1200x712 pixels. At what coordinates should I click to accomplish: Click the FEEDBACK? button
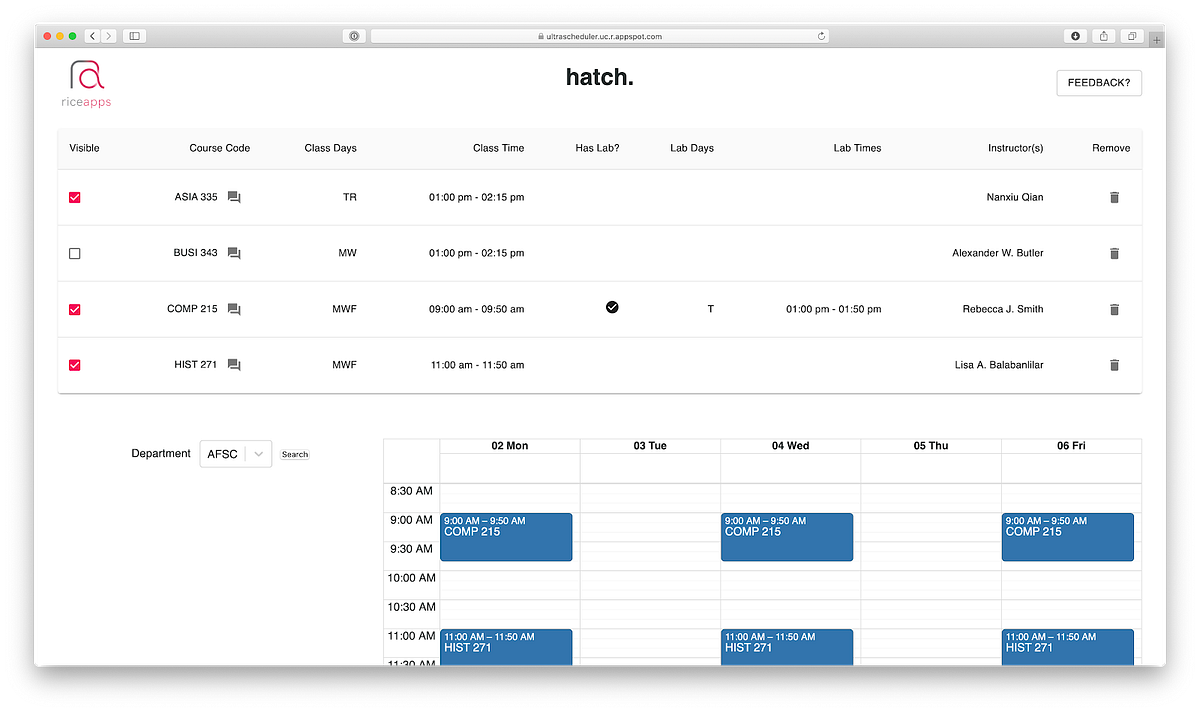(1099, 83)
